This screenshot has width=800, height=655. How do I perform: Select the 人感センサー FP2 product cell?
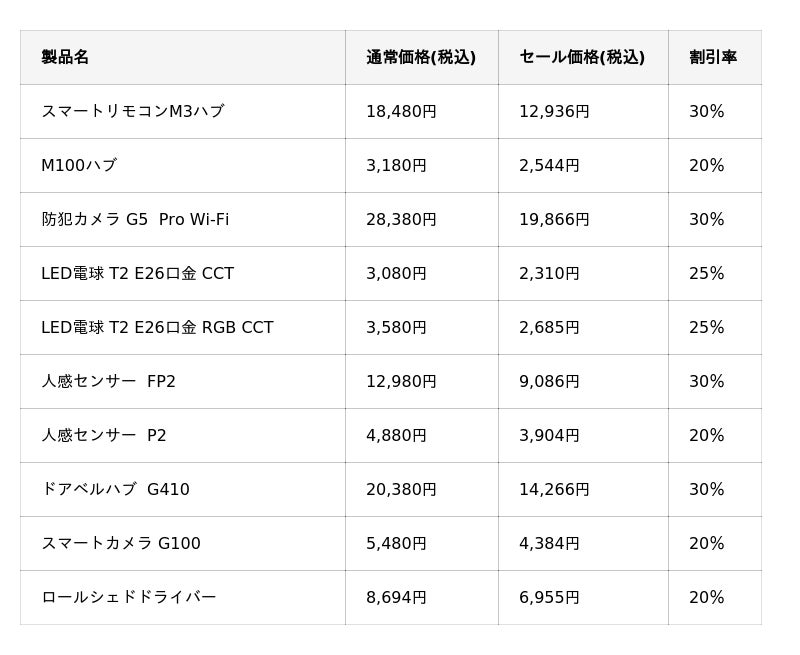(108, 381)
